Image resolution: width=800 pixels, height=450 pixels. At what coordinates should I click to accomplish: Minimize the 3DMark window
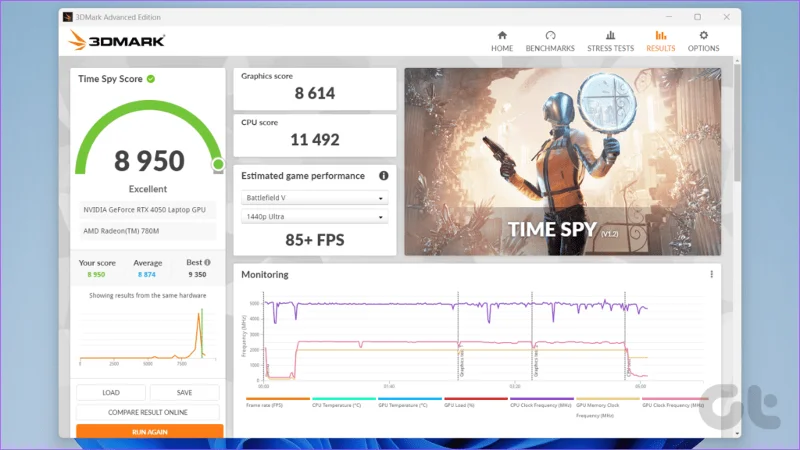(x=669, y=17)
